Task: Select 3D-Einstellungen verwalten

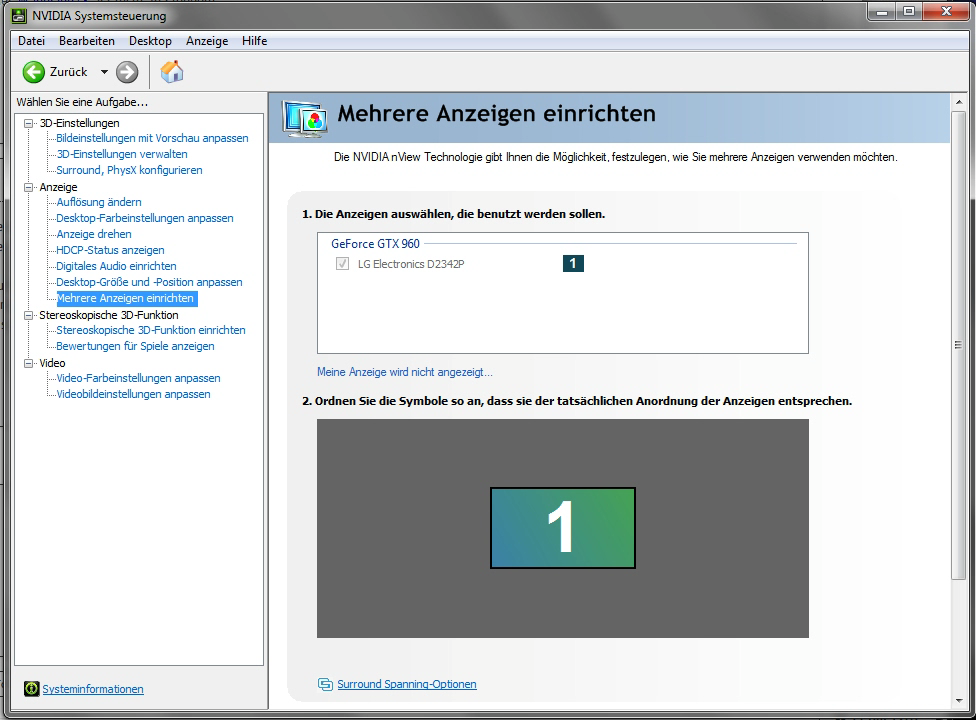Action: (x=122, y=154)
